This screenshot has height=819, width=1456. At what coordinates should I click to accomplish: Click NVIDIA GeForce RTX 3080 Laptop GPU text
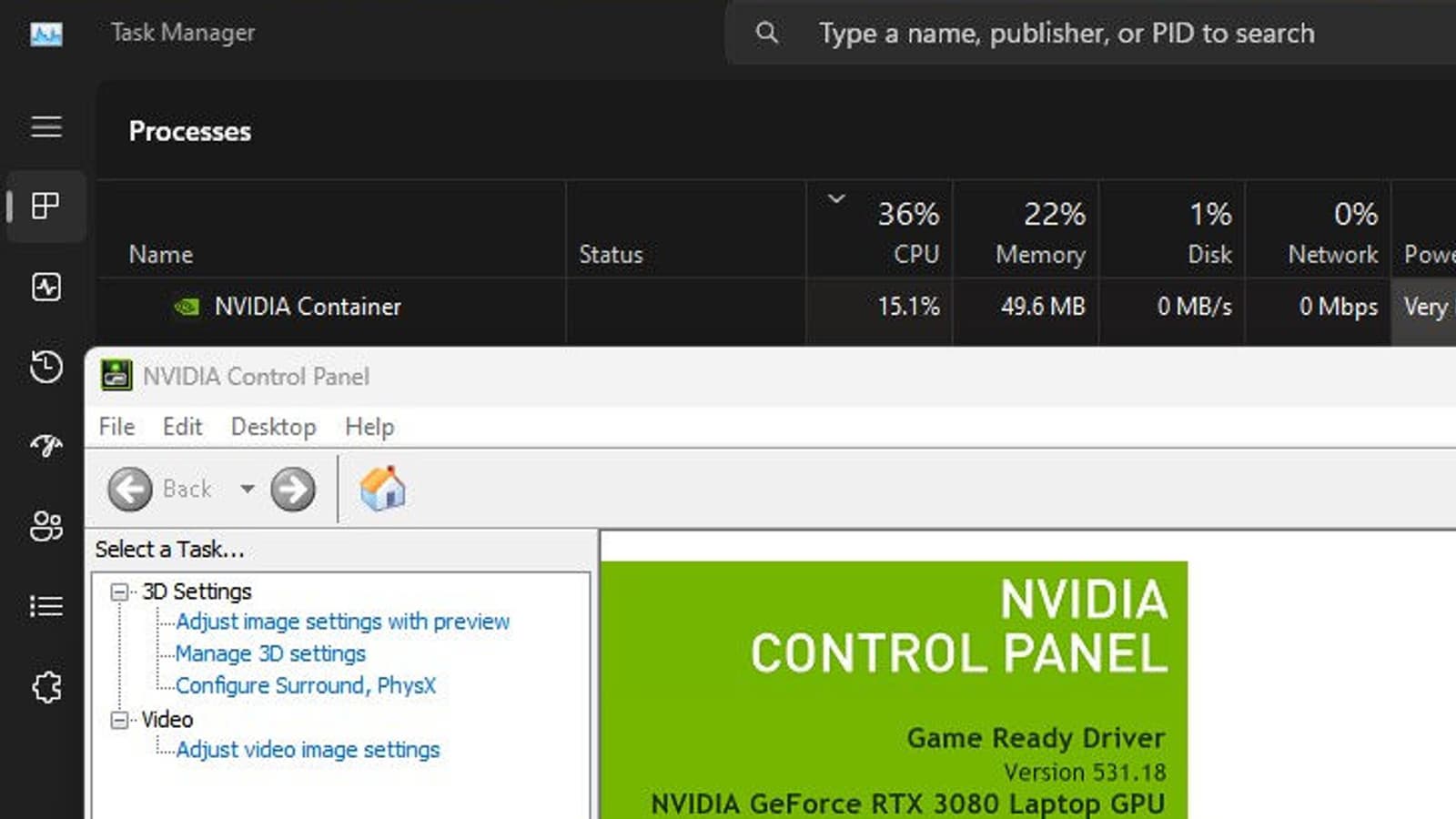907,804
